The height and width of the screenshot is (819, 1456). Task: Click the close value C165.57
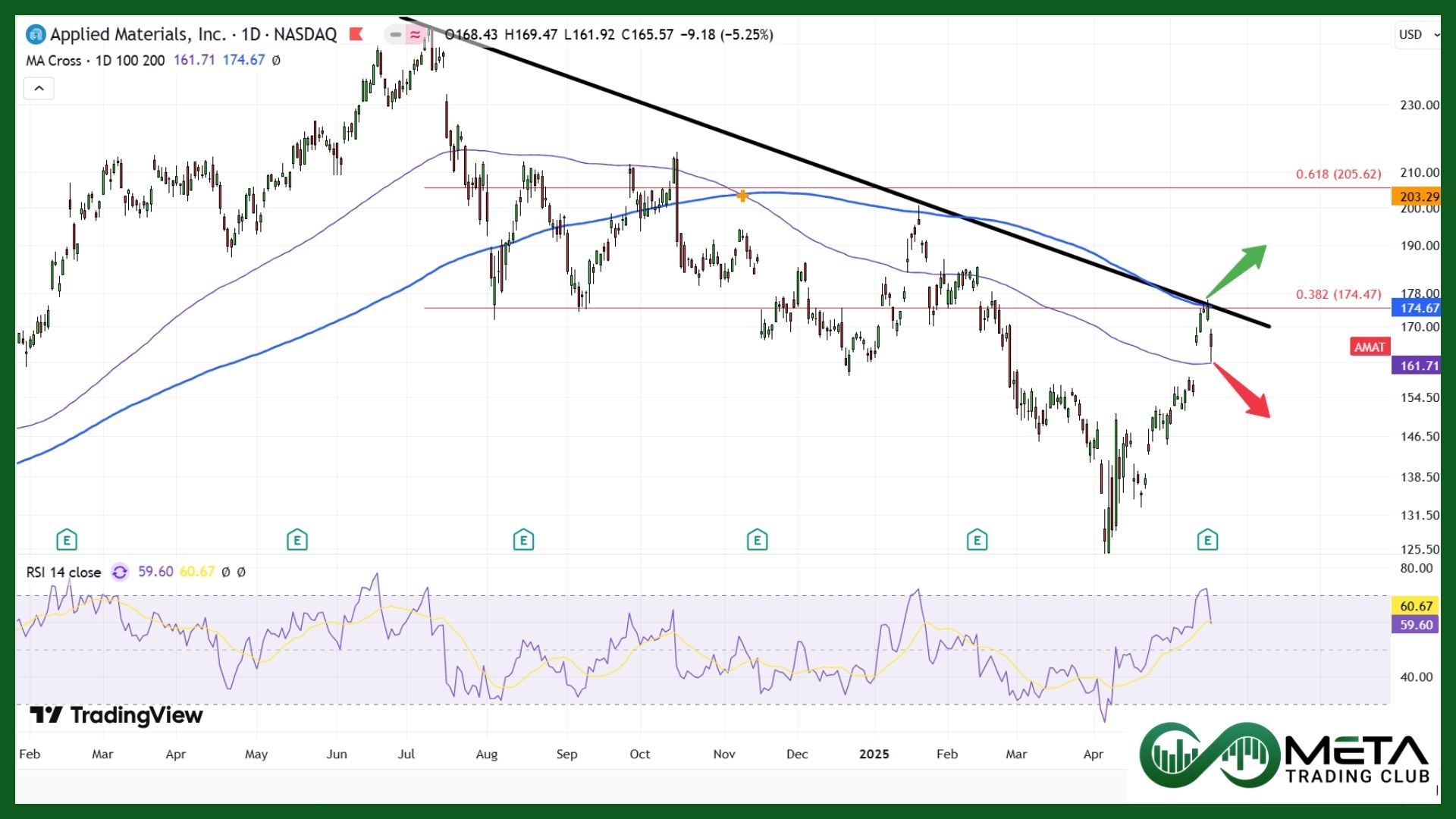pyautogui.click(x=647, y=35)
